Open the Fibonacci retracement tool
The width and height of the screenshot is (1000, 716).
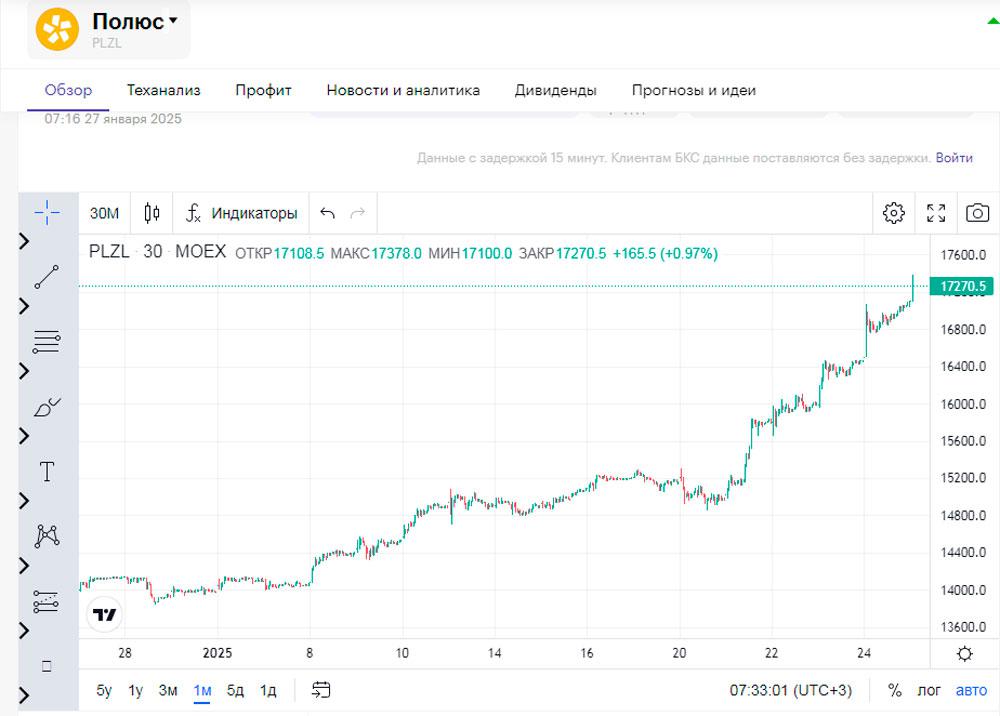point(47,342)
